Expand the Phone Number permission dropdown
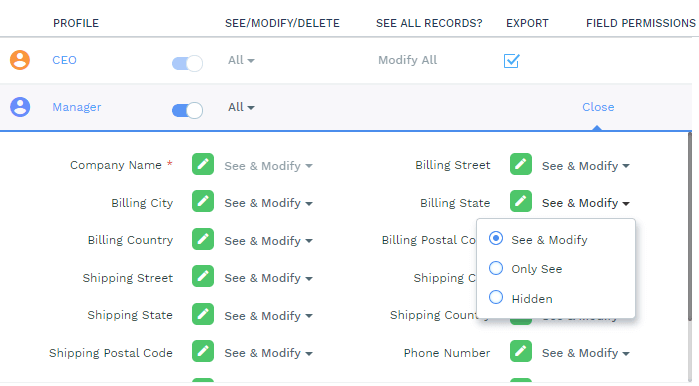699x386 pixels. pos(586,353)
